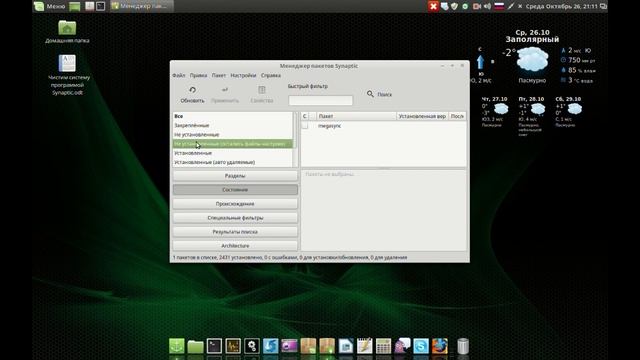Click the Менеджер пакетов taskbar window button
640x360 pixels.
[141, 6]
